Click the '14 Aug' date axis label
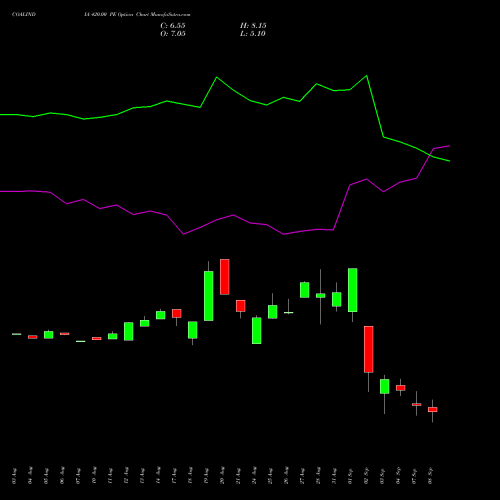The width and height of the screenshot is (500, 500). [x=158, y=476]
